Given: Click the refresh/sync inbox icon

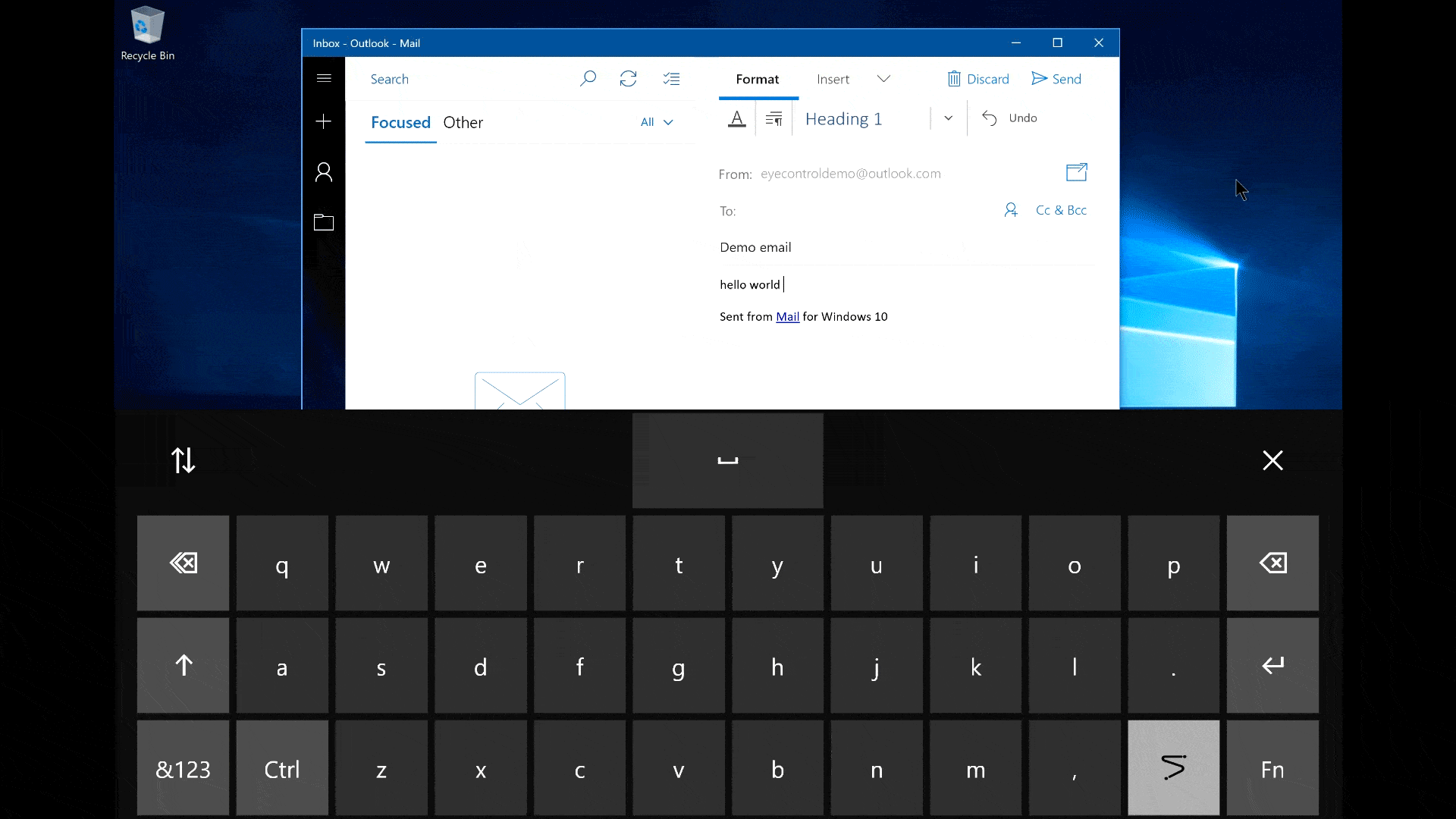Looking at the screenshot, I should (x=628, y=79).
